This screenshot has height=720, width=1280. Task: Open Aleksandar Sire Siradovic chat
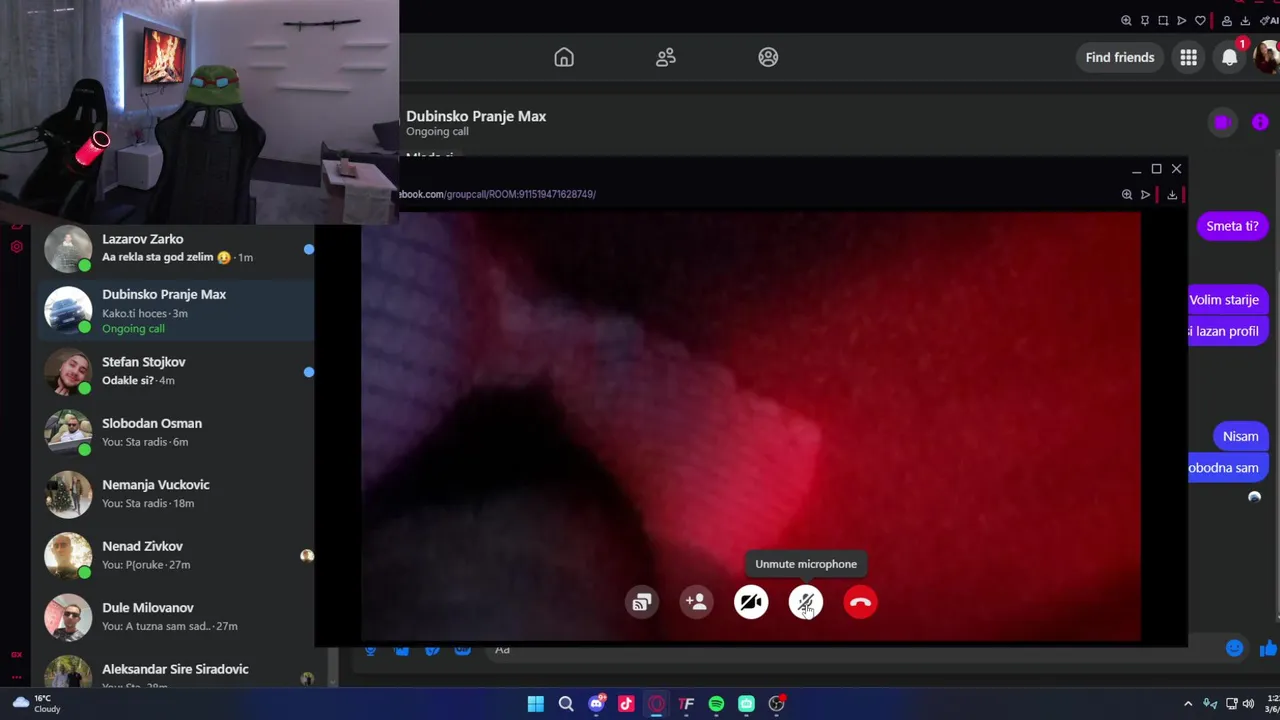pos(177,673)
